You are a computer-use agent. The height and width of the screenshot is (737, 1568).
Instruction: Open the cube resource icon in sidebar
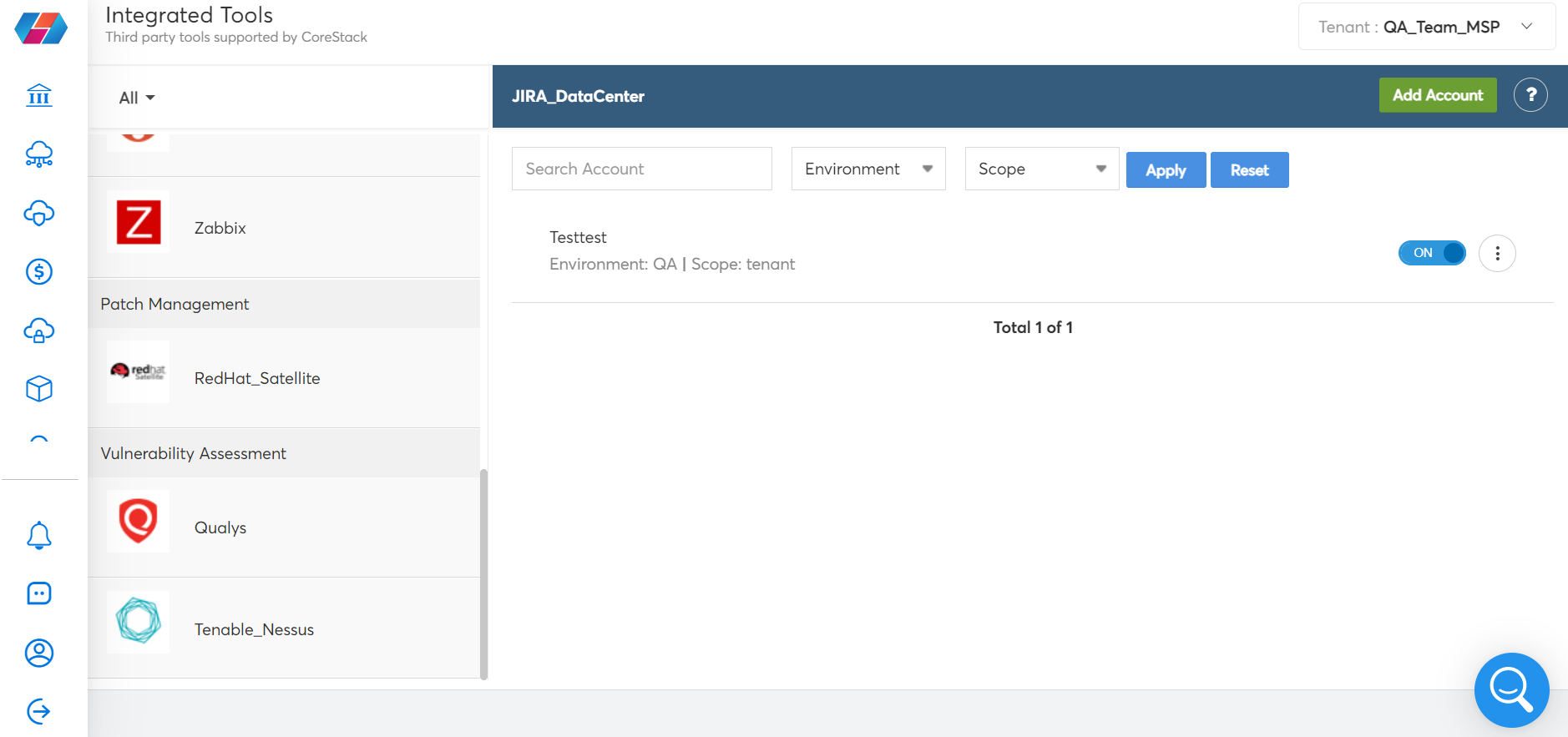pos(39,389)
